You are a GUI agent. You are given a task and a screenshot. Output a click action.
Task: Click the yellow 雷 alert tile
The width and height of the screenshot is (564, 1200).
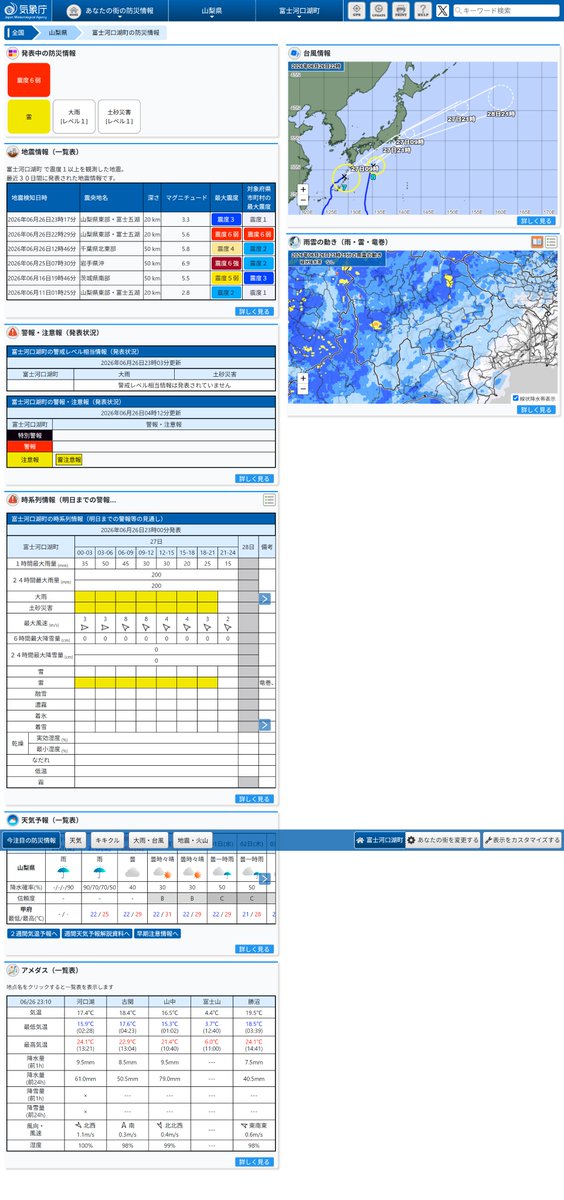(27, 116)
